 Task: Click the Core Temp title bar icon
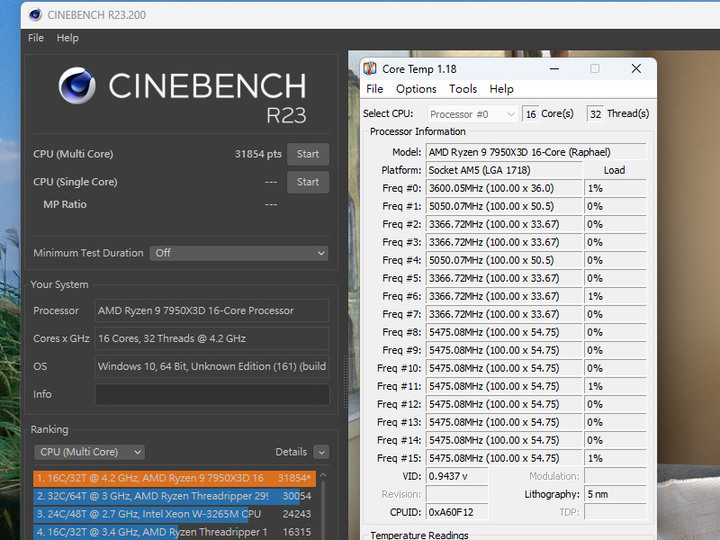click(370, 69)
